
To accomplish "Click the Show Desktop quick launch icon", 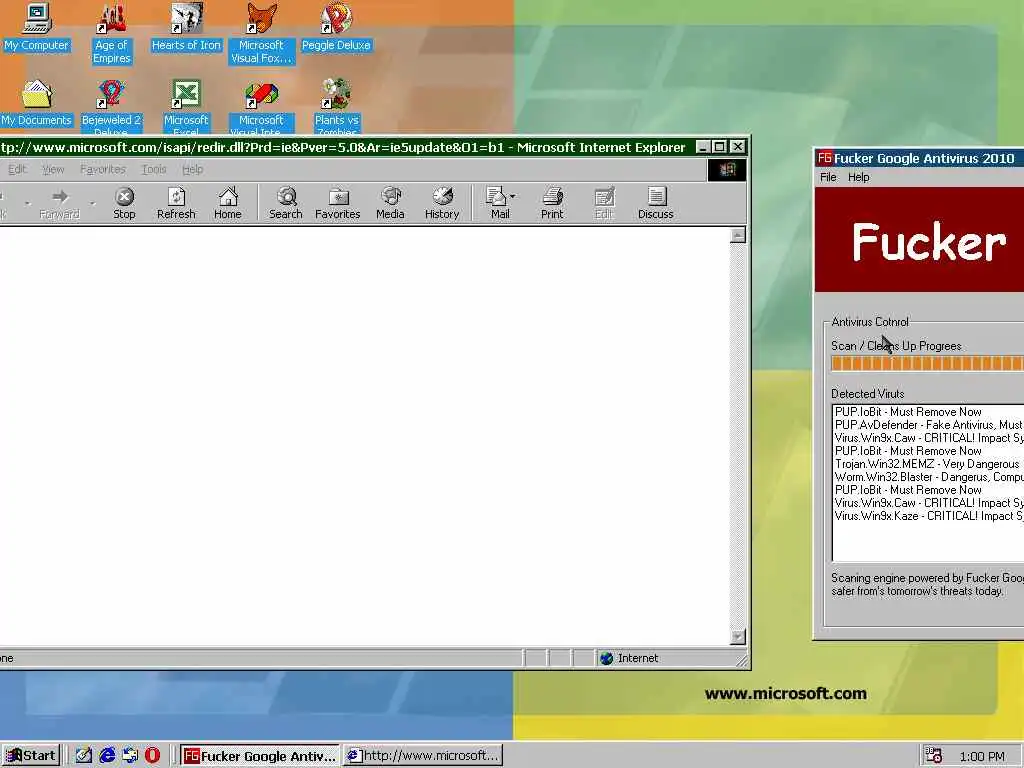I will pyautogui.click(x=84, y=756).
